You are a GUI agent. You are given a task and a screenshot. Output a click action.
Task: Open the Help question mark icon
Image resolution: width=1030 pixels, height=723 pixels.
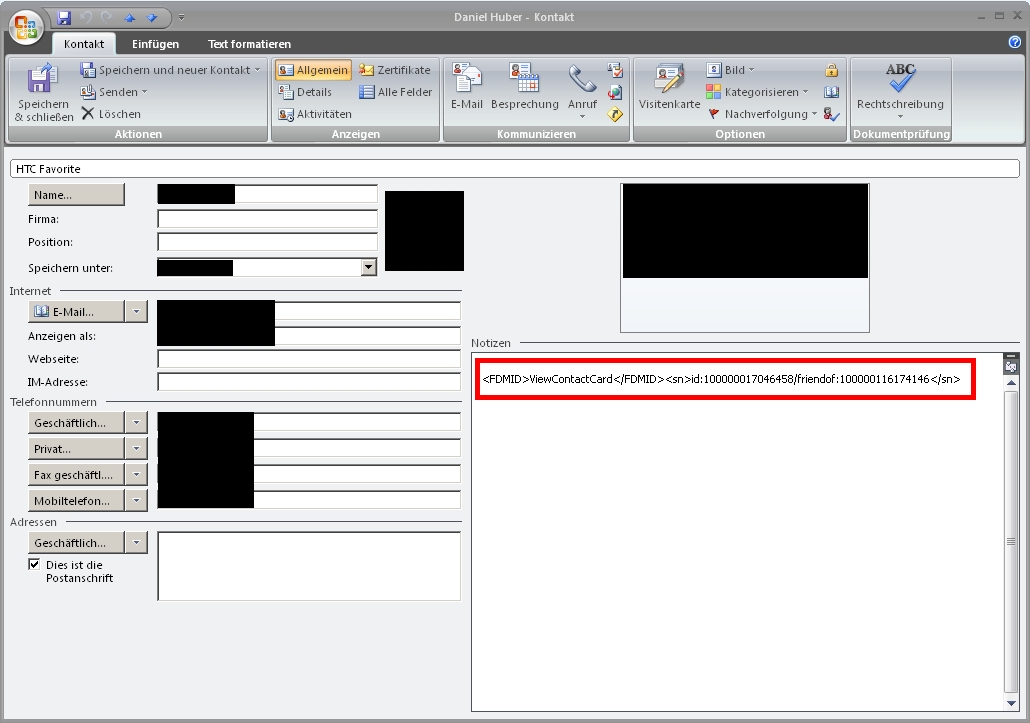coord(1015,43)
